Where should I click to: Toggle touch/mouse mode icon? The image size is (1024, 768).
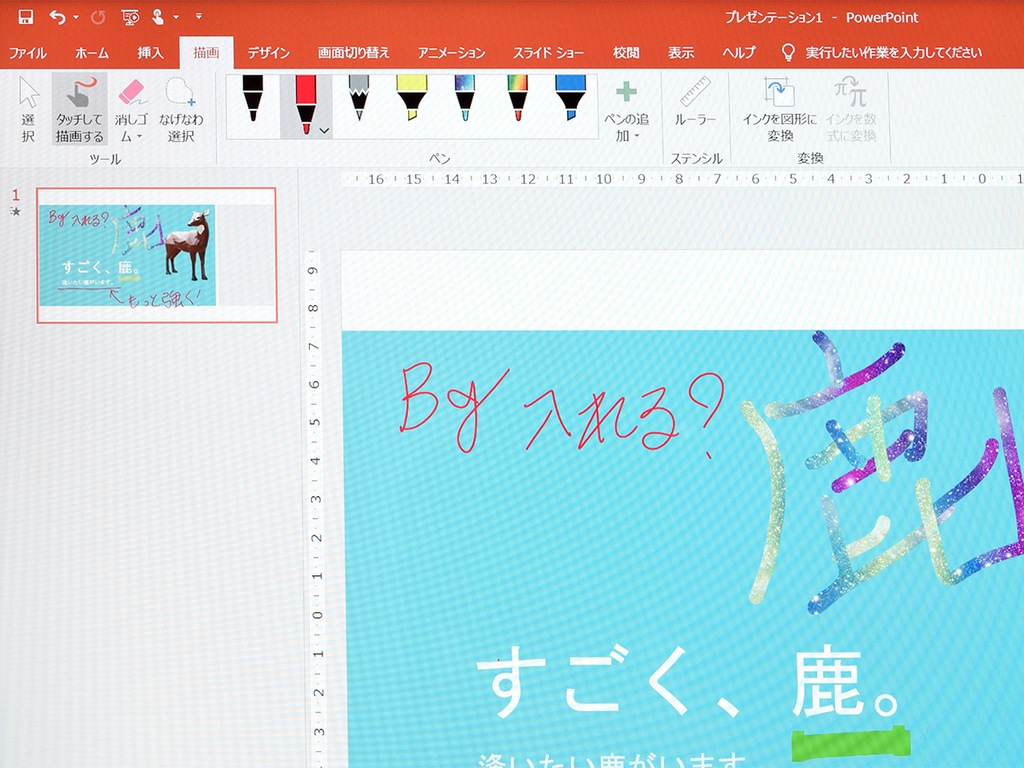(158, 17)
